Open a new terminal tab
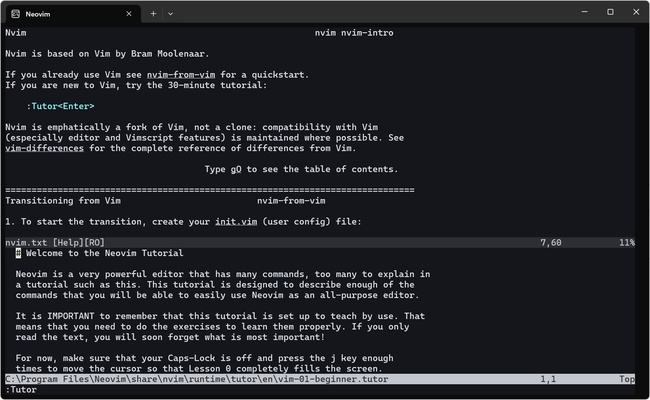650x400 pixels. pyautogui.click(x=153, y=14)
